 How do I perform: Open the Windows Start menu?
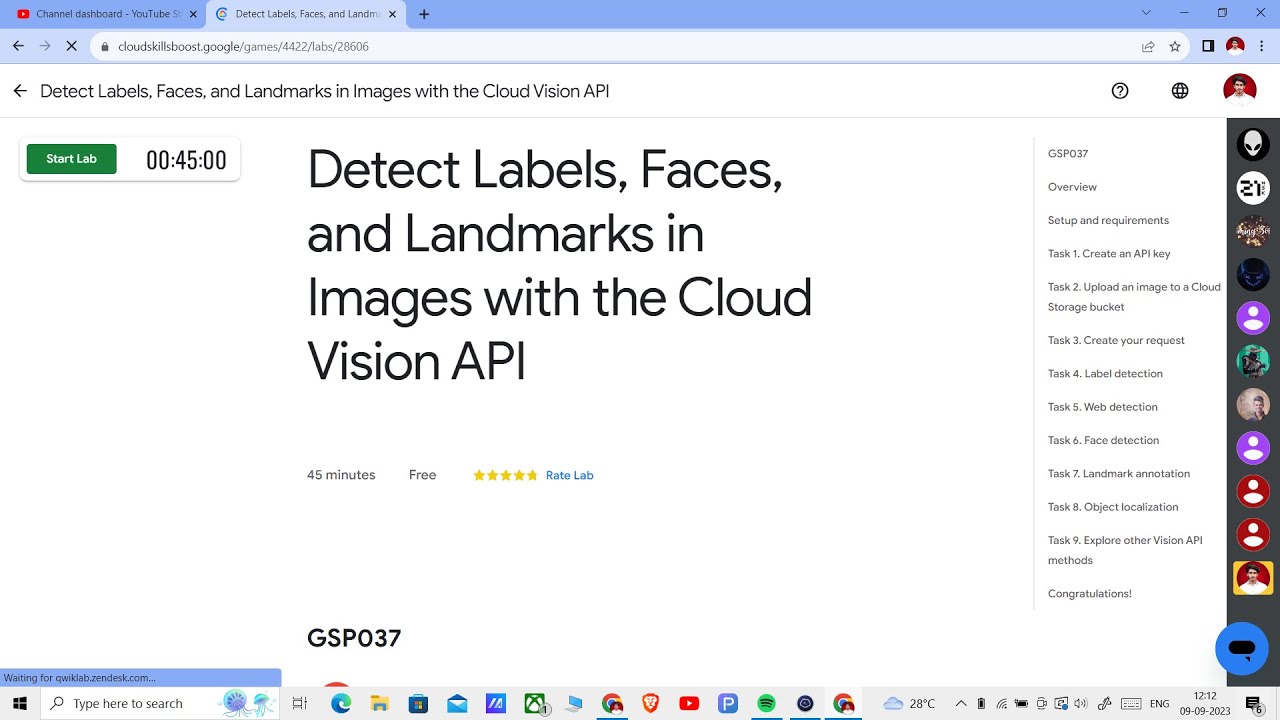[x=20, y=703]
